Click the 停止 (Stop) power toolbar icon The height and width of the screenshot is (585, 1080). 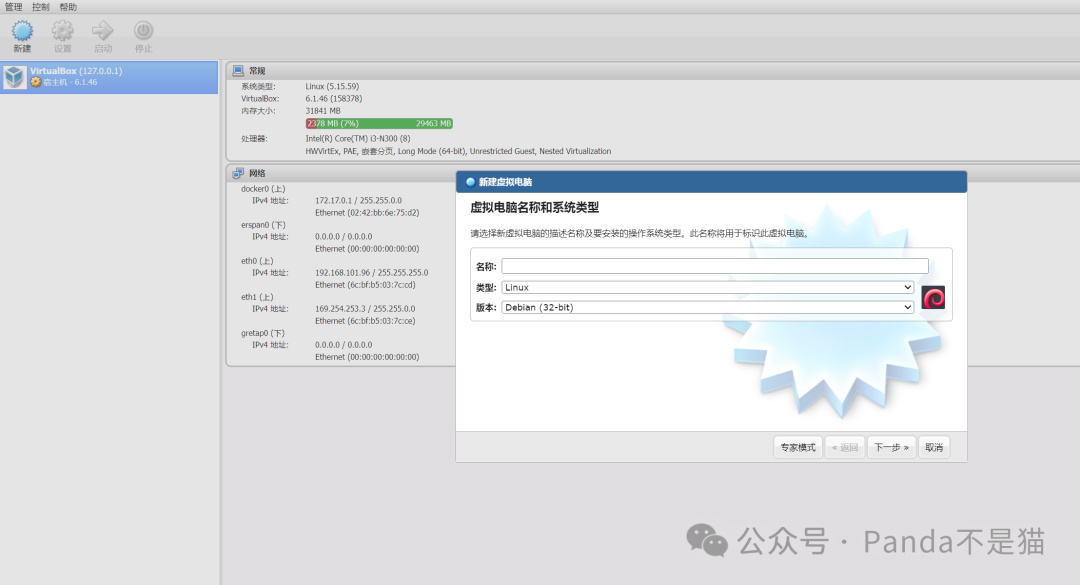coord(143,30)
